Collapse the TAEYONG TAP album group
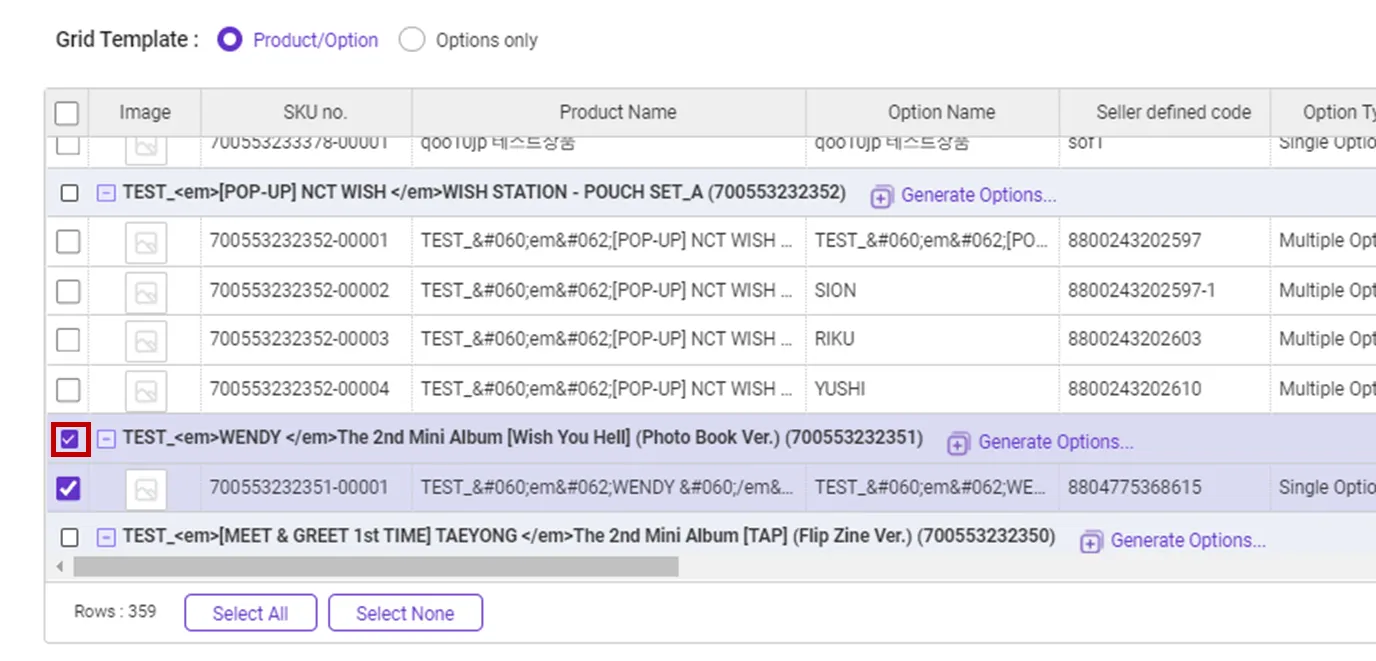Image resolution: width=1376 pixels, height=661 pixels. 106,538
